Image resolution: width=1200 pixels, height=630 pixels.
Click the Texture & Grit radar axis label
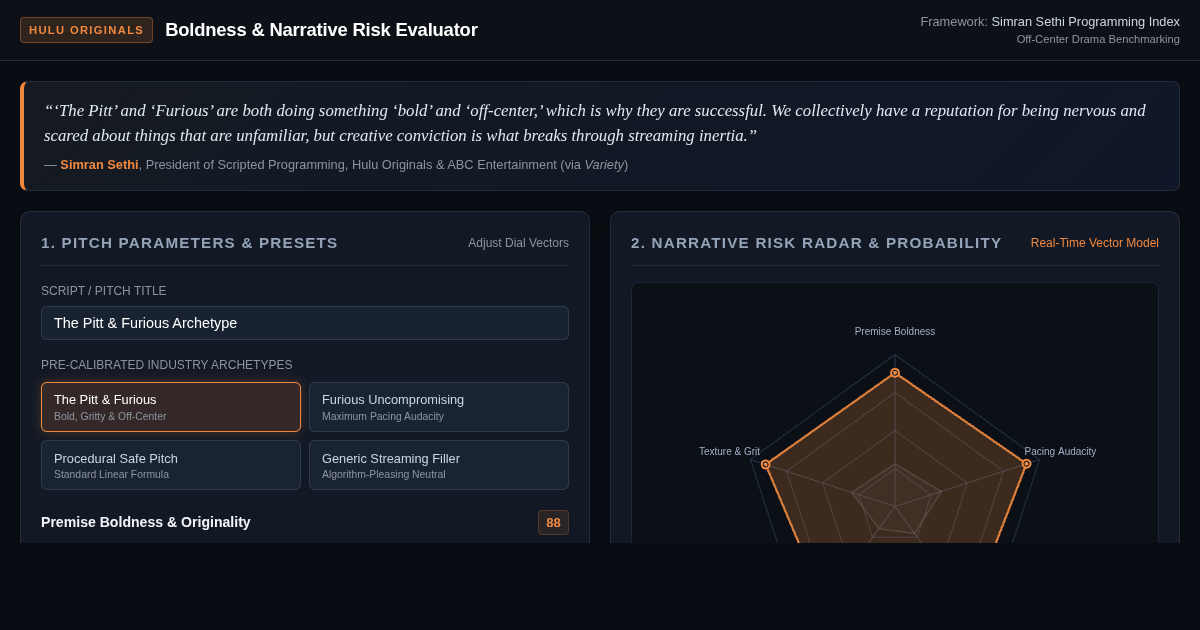(x=729, y=452)
